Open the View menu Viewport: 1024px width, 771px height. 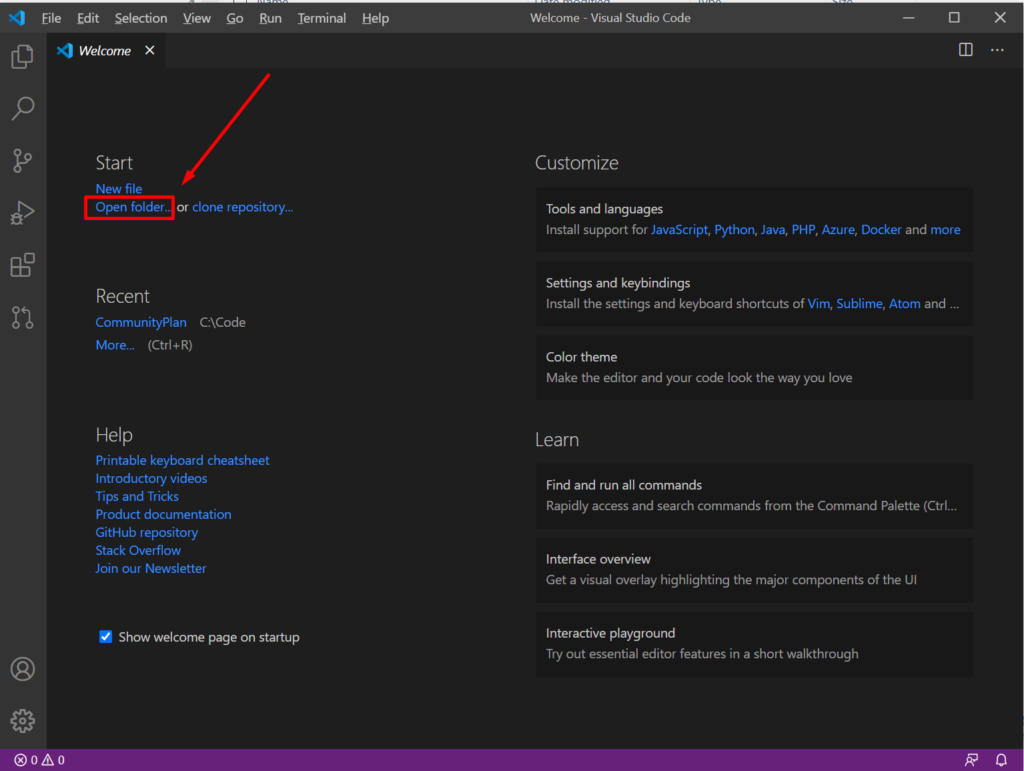197,18
